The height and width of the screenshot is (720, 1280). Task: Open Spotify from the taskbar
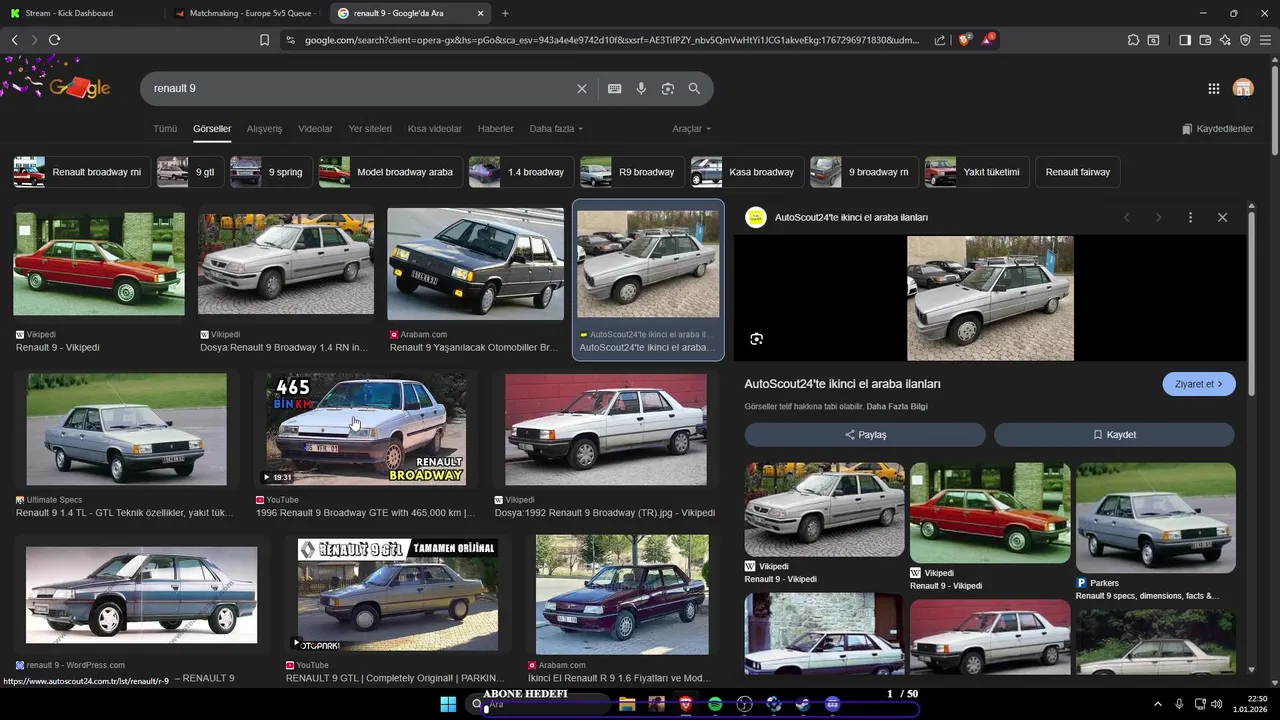coord(715,704)
